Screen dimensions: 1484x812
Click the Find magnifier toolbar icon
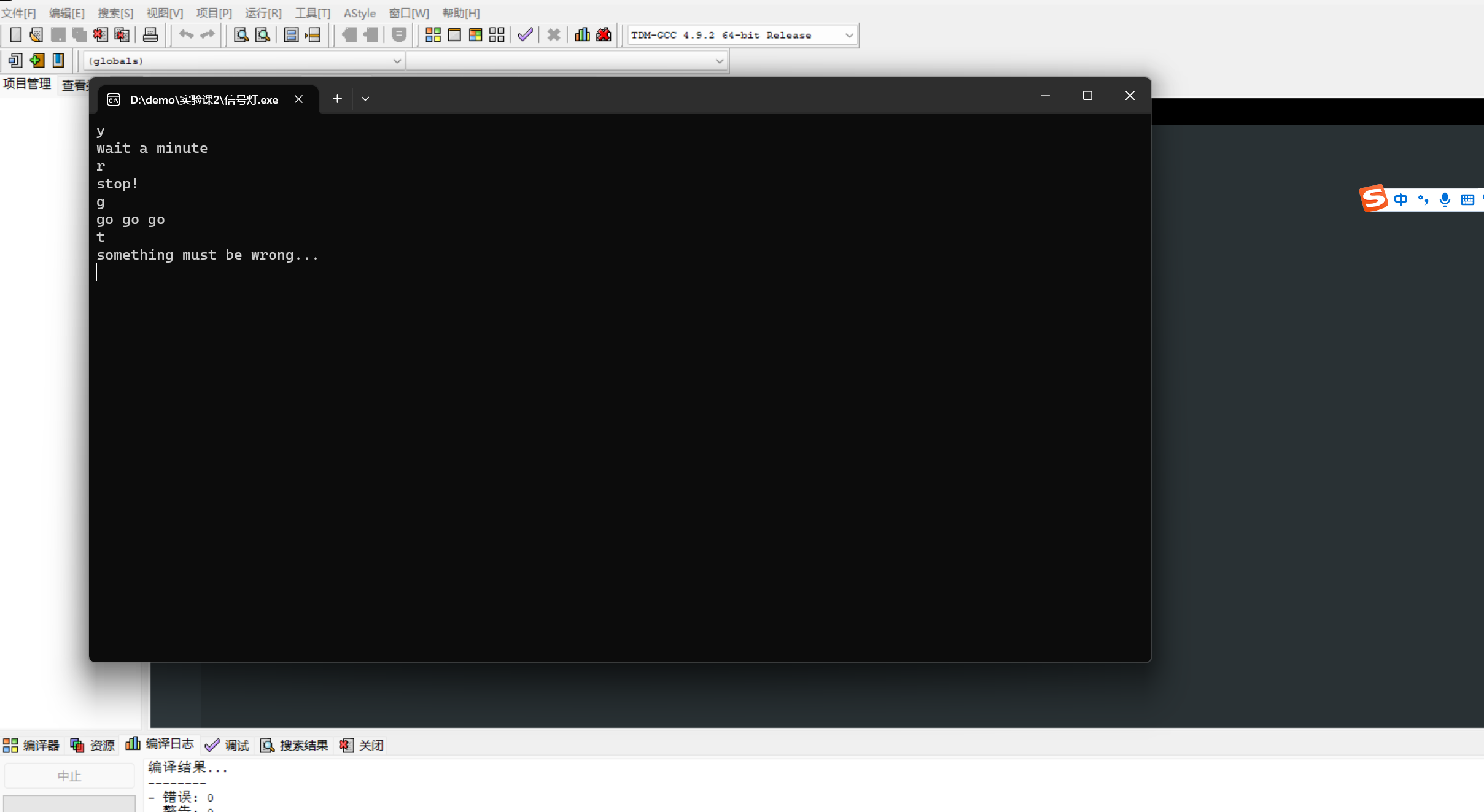click(x=241, y=35)
